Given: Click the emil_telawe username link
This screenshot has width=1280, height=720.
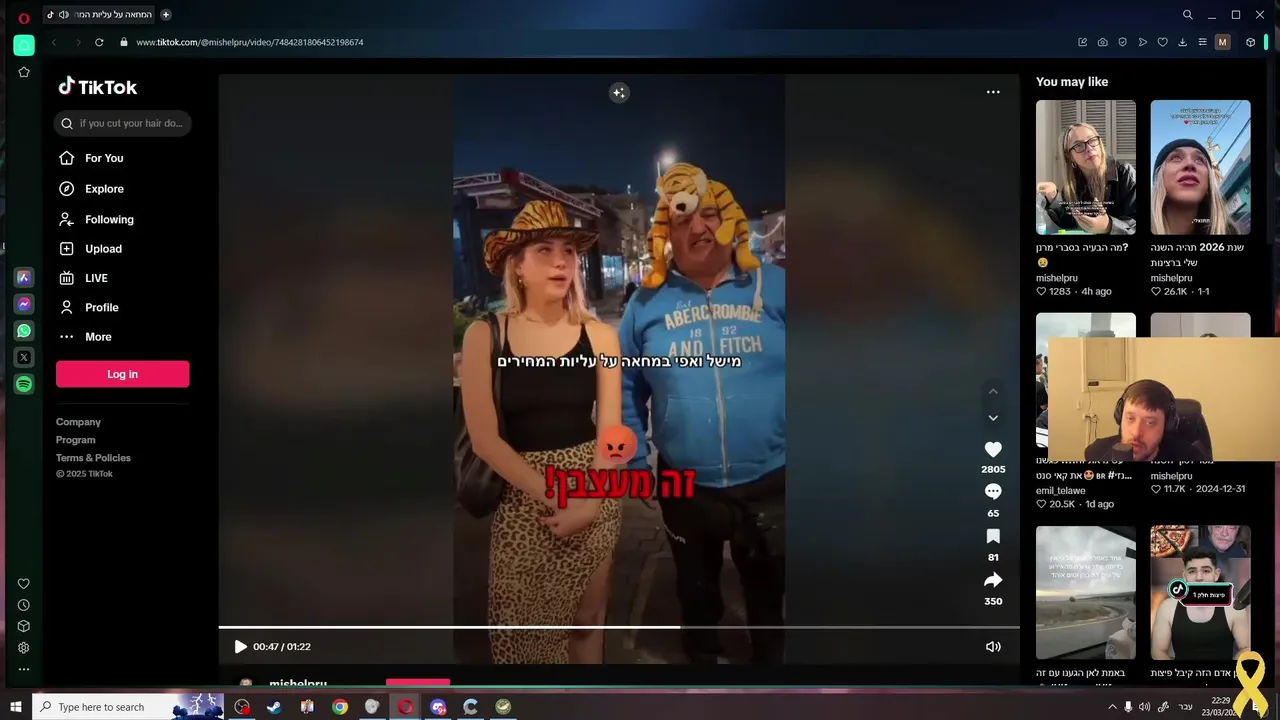Looking at the screenshot, I should click(x=1061, y=491).
